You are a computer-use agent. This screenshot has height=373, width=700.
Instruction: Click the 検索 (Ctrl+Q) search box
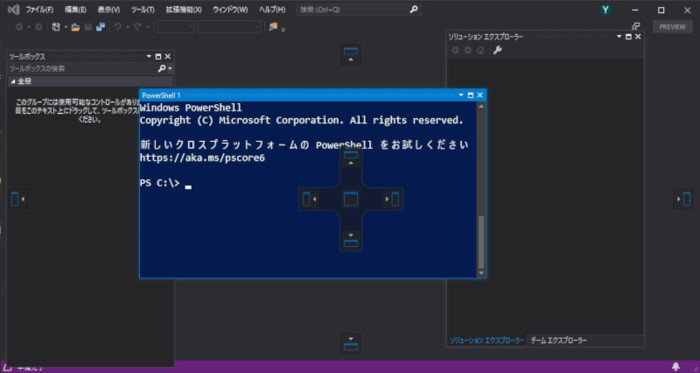click(359, 10)
